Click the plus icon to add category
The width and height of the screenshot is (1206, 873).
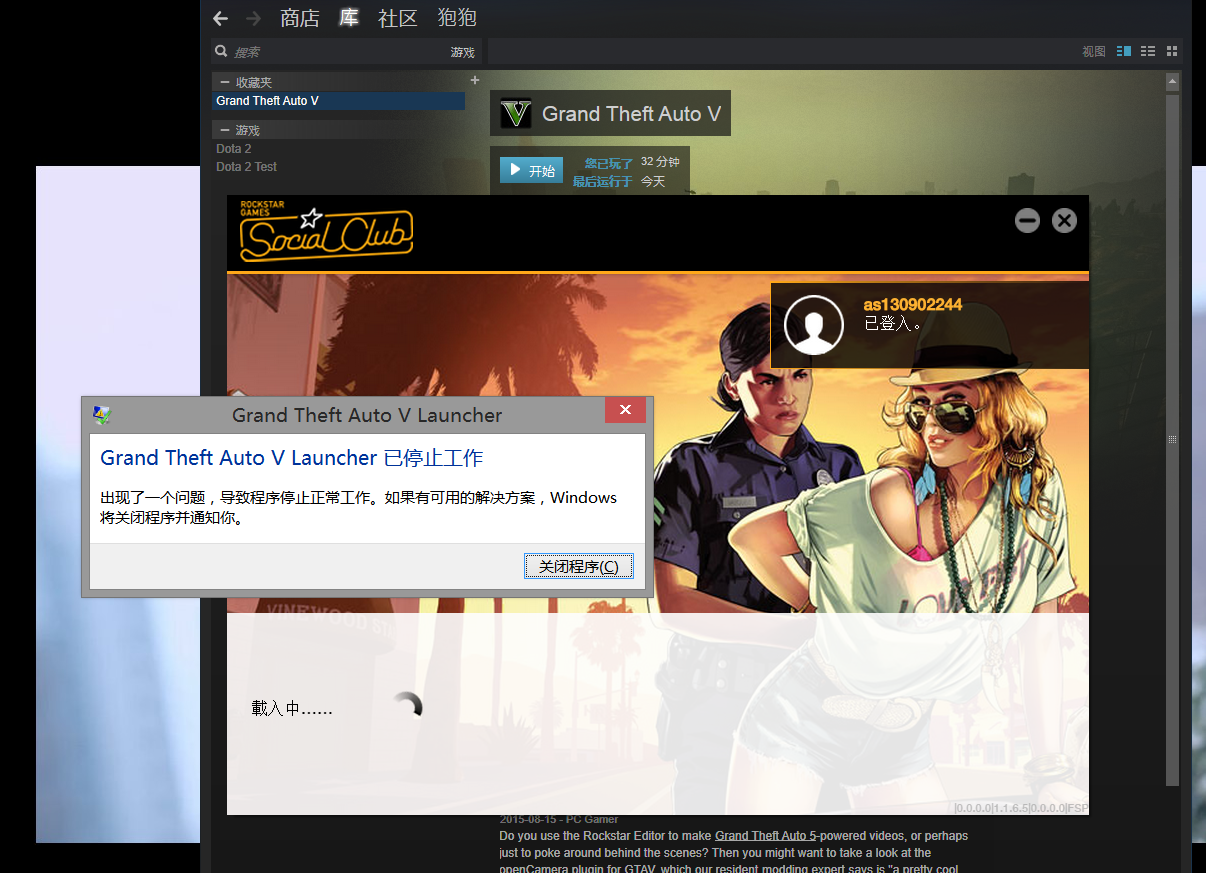tap(475, 80)
